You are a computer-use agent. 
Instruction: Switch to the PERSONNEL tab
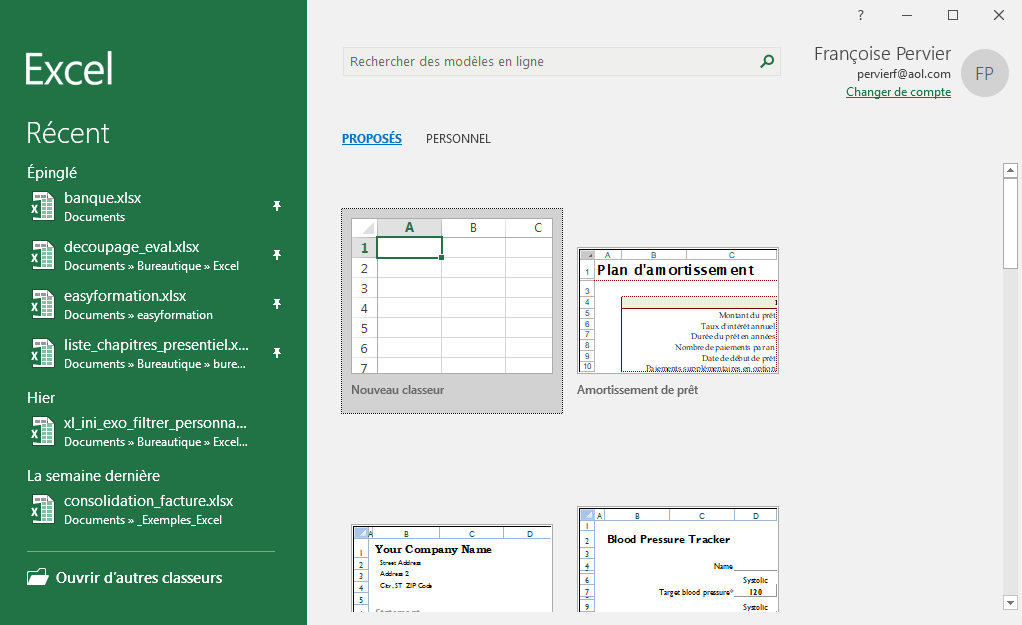pos(458,139)
